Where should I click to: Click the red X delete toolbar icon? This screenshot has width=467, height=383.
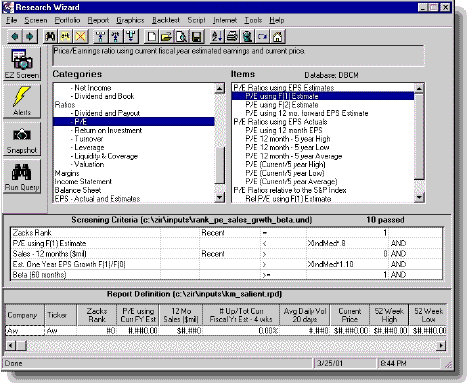(x=80, y=36)
